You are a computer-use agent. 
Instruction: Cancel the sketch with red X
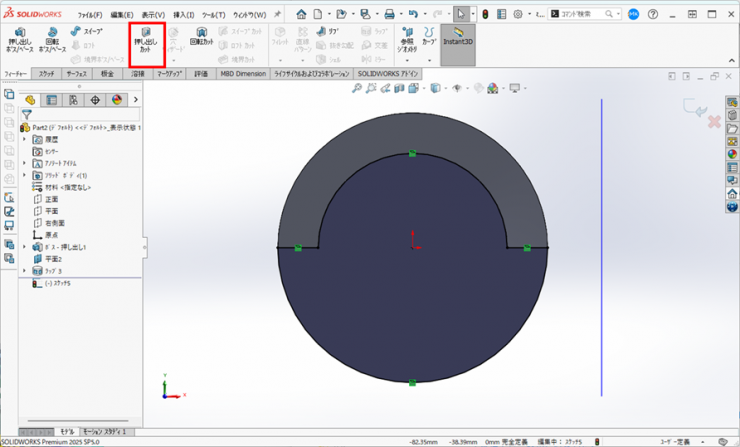(714, 121)
